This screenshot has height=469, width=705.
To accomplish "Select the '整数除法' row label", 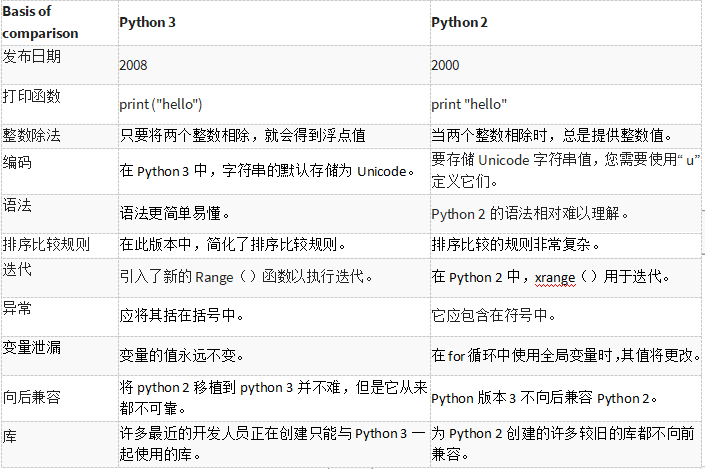I will coord(31,135).
